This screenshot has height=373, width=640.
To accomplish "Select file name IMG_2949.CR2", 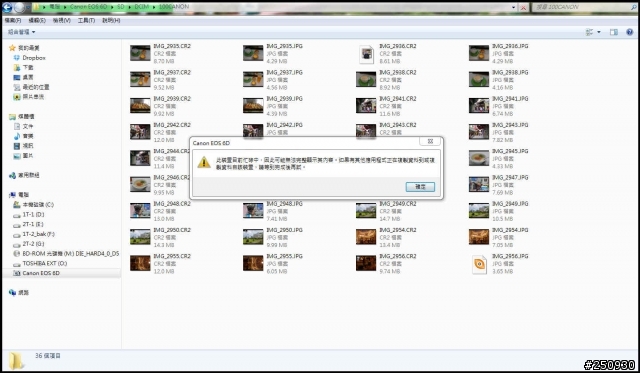I will (398, 203).
